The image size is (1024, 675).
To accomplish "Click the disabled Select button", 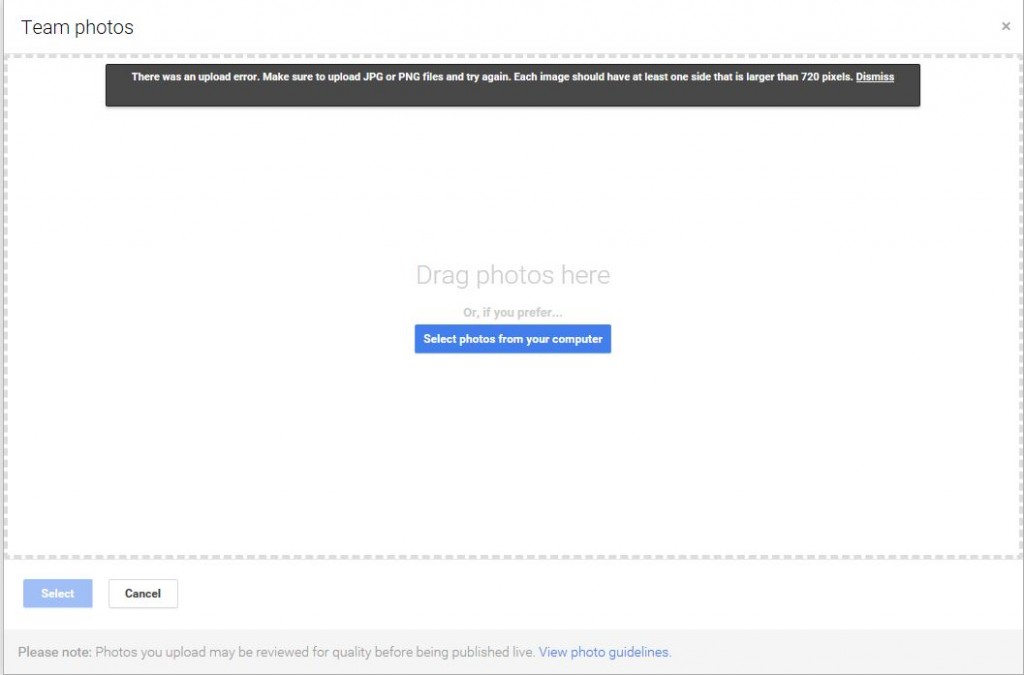I will click(x=57, y=593).
